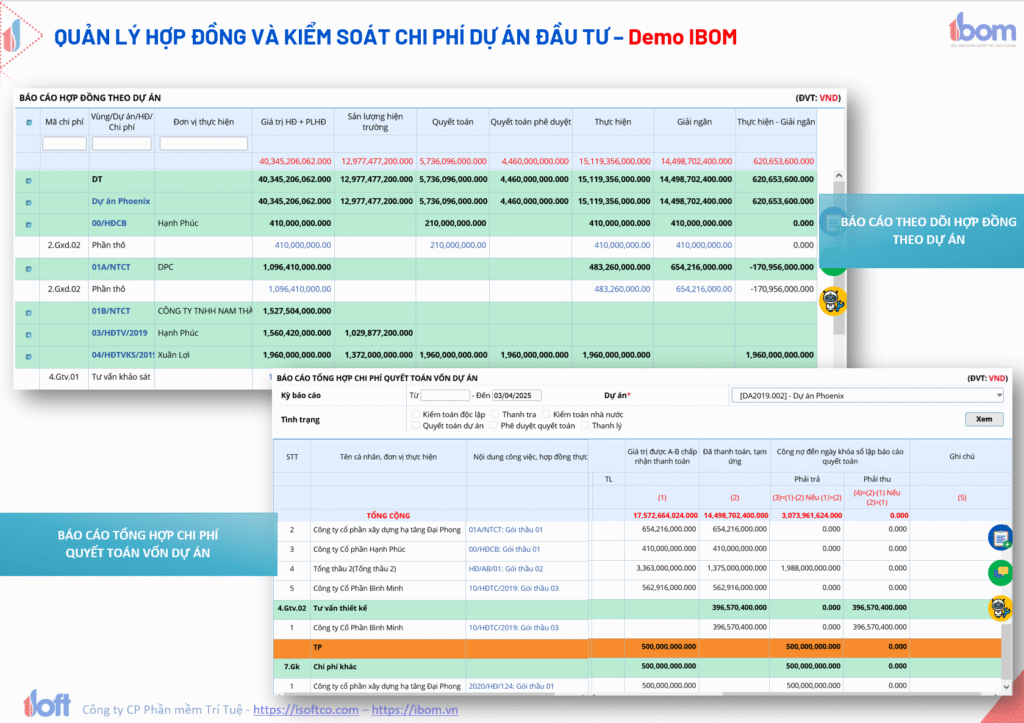
Task: Open the green chat bubble icon
Action: pyautogui.click(x=999, y=572)
